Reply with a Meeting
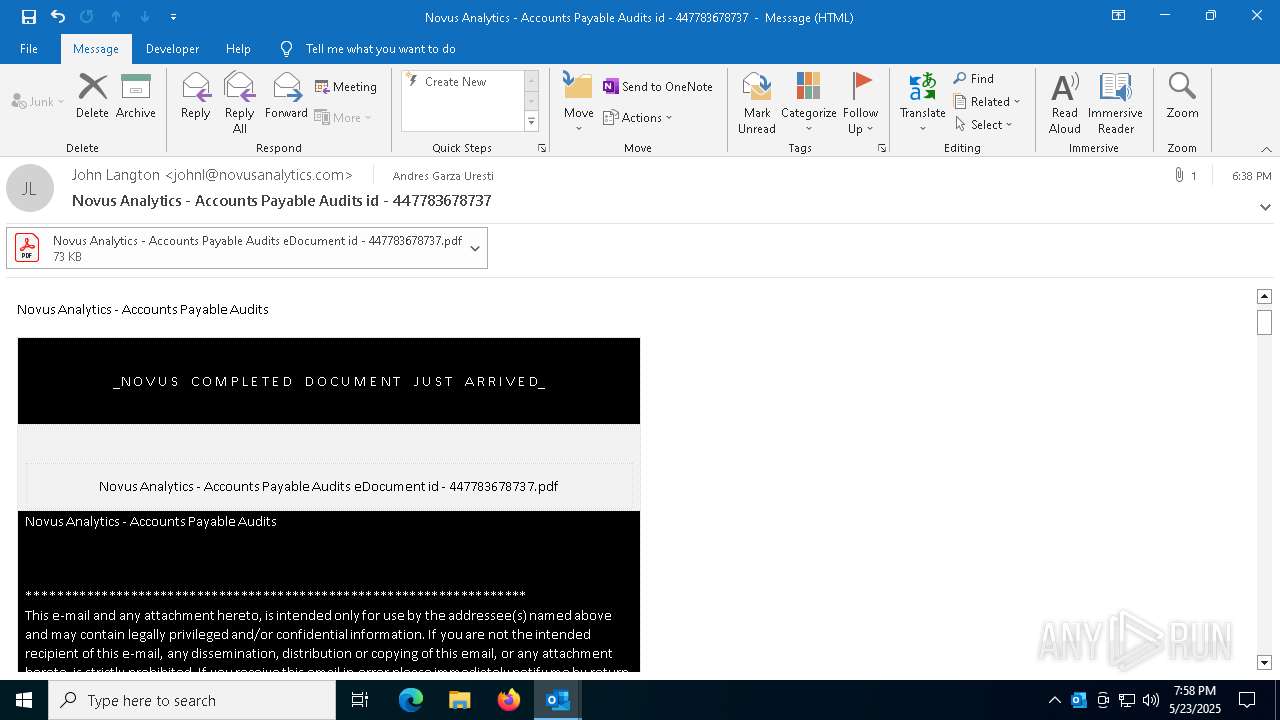This screenshot has width=1280, height=720. click(x=346, y=87)
